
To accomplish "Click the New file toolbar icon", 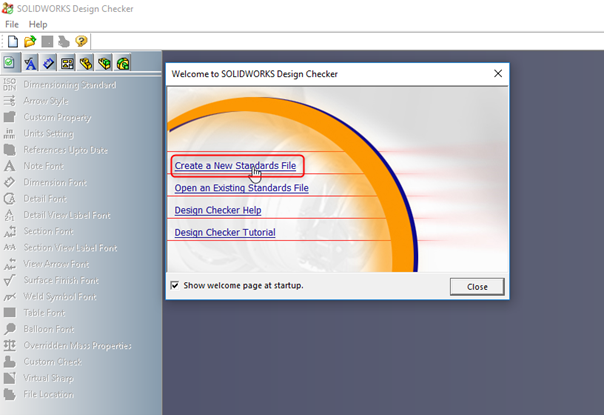I will pyautogui.click(x=13, y=41).
